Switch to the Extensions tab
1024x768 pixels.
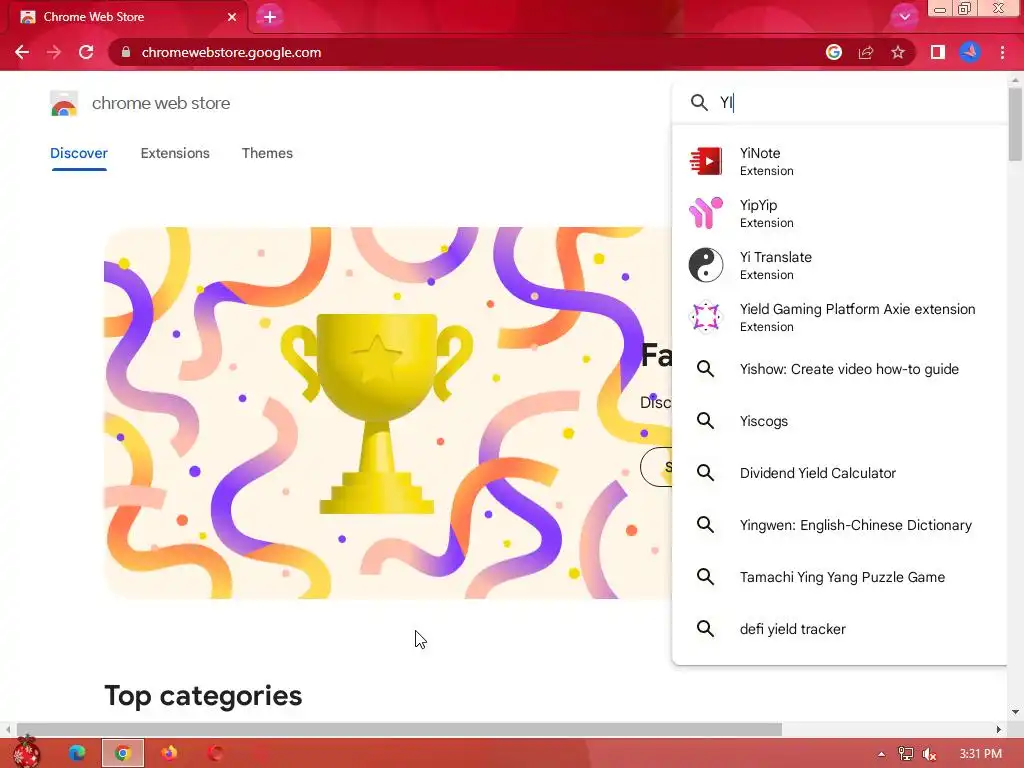(175, 153)
